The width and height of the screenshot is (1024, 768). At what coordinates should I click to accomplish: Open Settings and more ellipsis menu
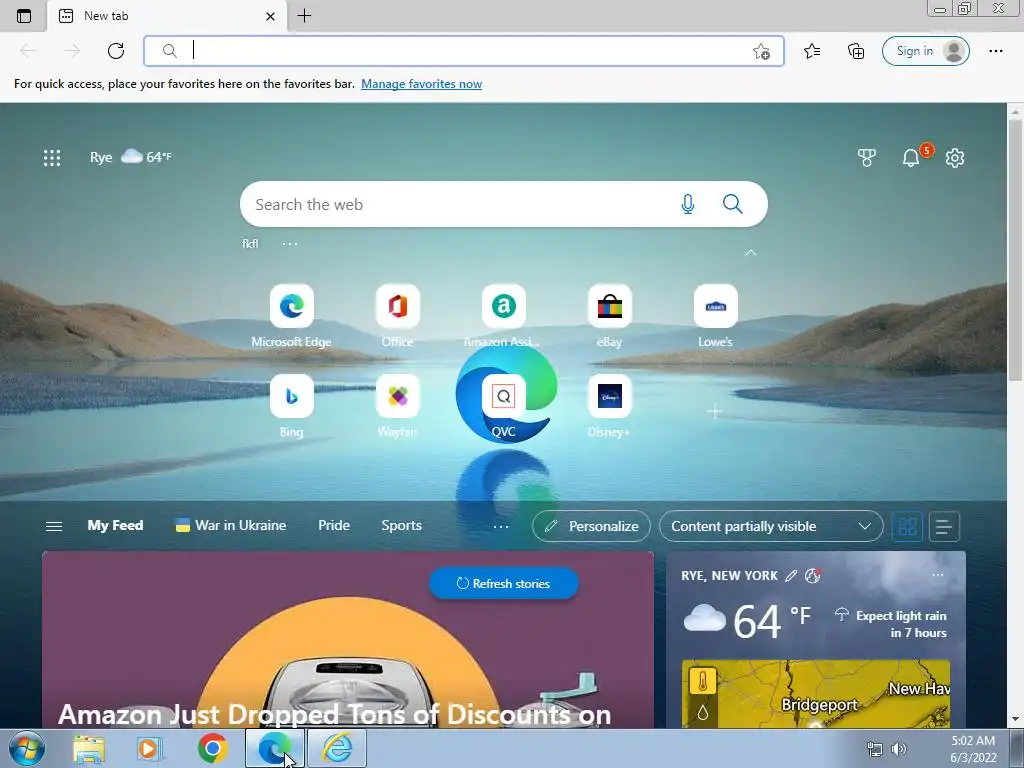tap(995, 51)
